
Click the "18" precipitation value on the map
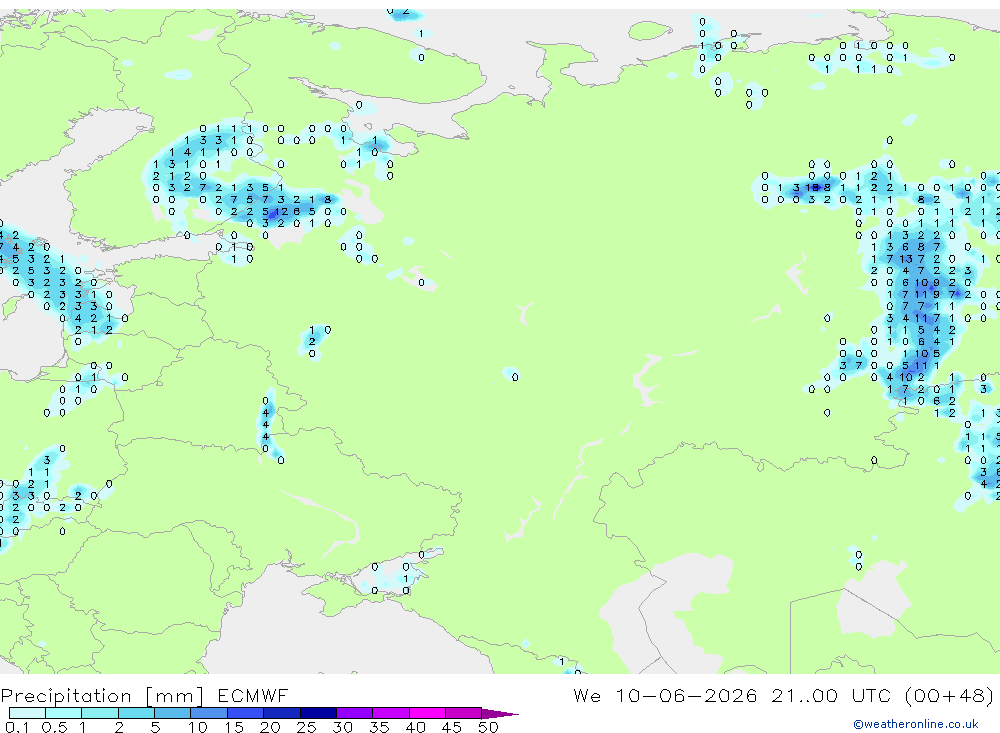(812, 188)
